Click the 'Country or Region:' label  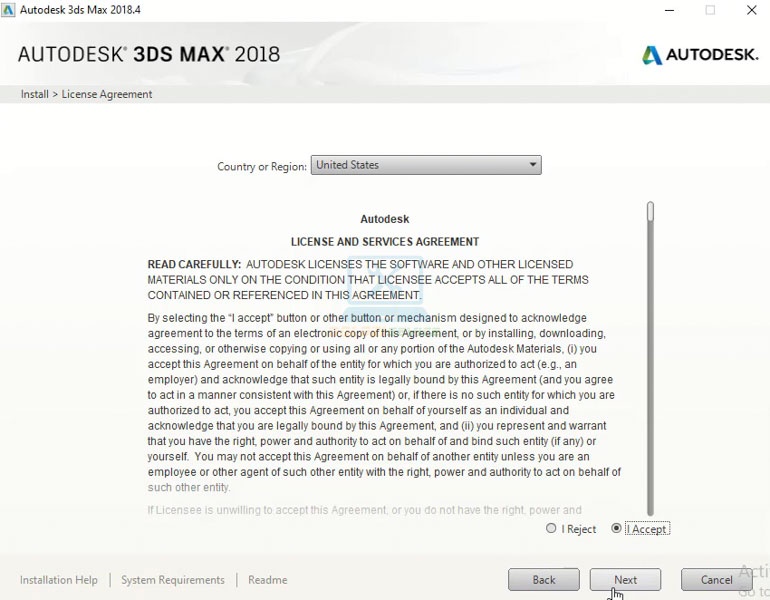pos(262,166)
